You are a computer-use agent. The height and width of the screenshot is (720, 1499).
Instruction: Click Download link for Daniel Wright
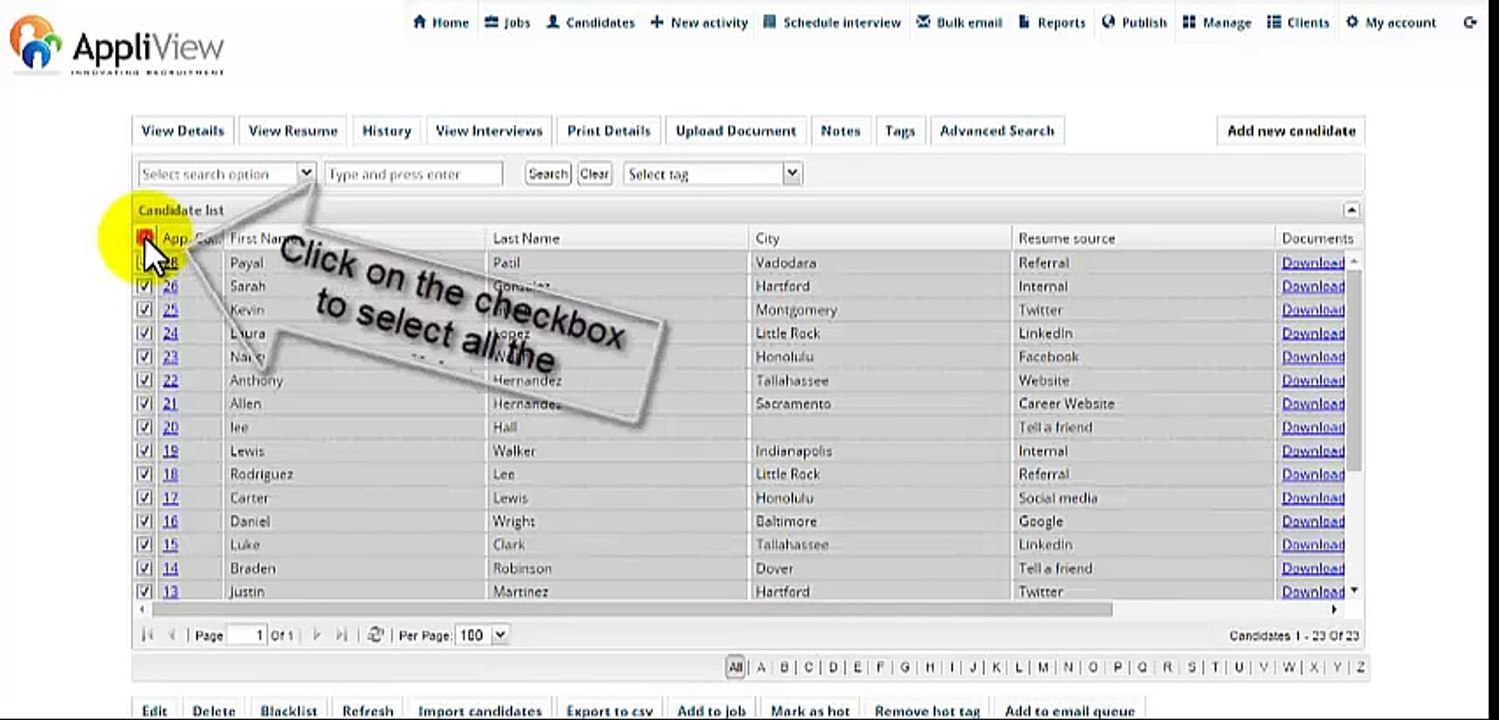point(1313,521)
